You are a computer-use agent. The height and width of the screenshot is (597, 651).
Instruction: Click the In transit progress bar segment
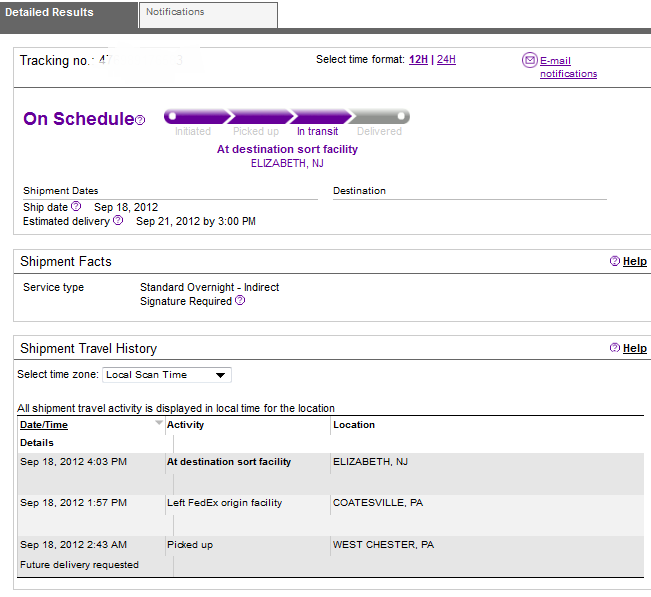click(321, 117)
